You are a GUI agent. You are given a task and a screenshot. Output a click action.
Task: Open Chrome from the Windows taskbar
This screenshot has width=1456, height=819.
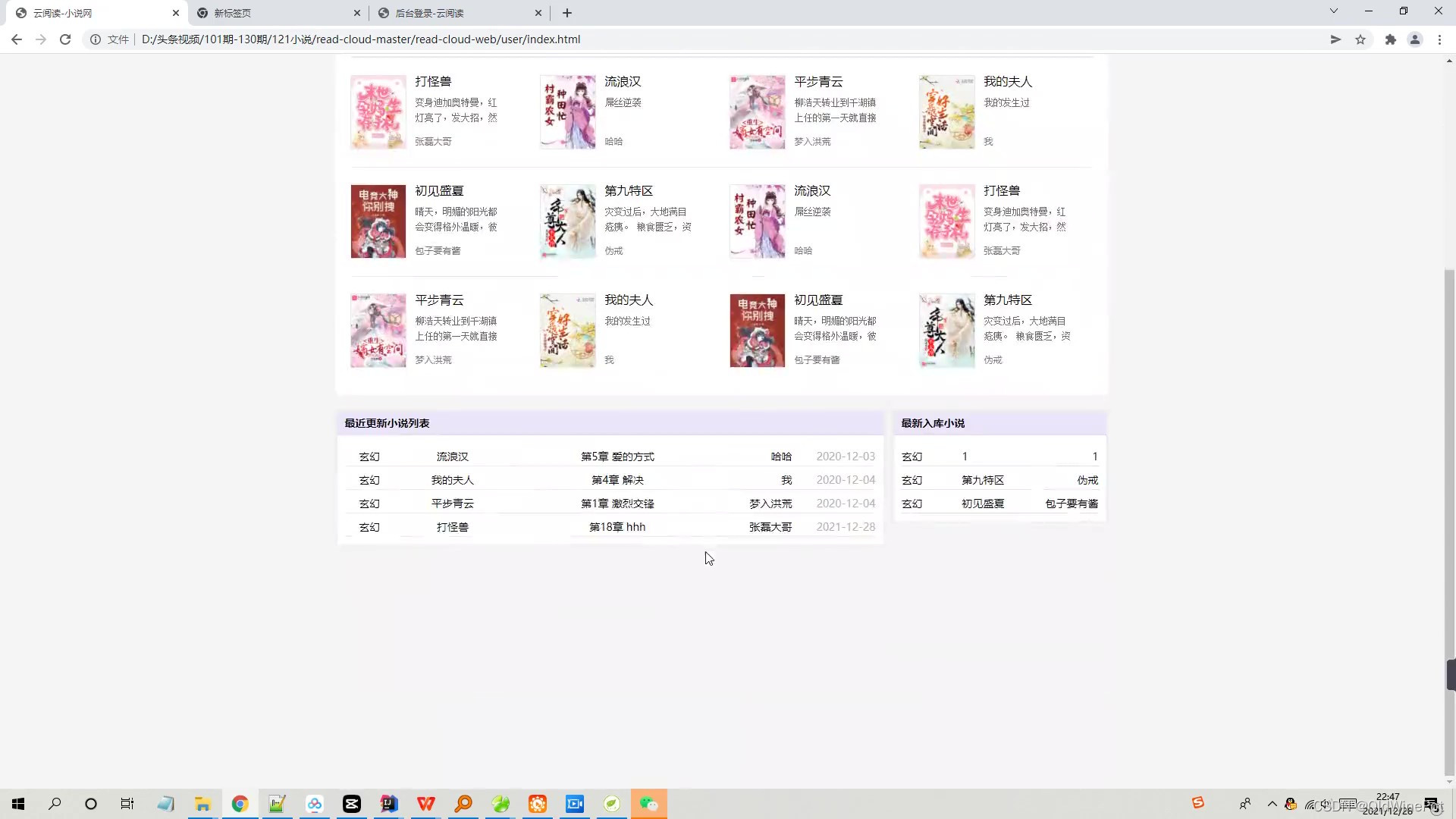(240, 804)
